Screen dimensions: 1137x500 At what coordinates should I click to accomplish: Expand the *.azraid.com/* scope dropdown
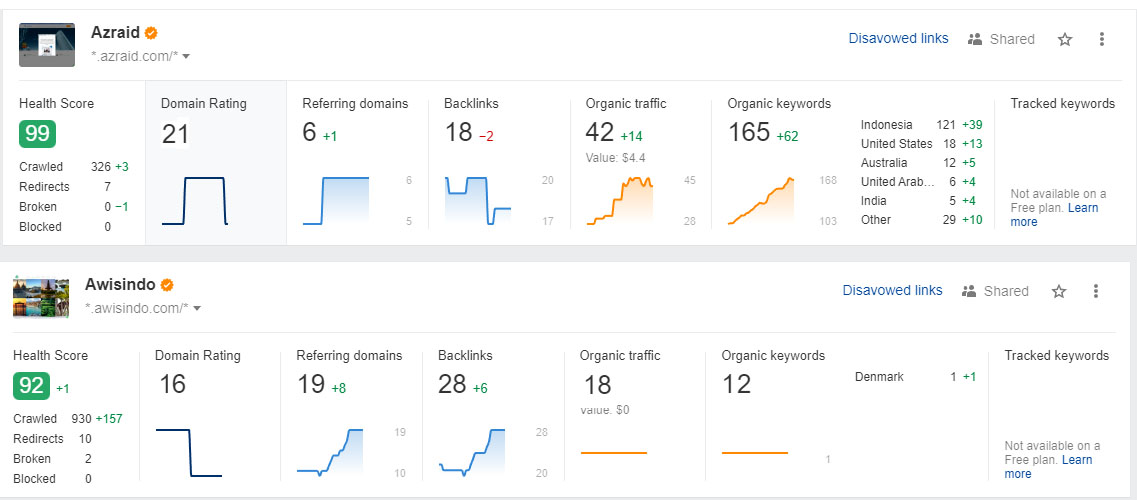(186, 56)
